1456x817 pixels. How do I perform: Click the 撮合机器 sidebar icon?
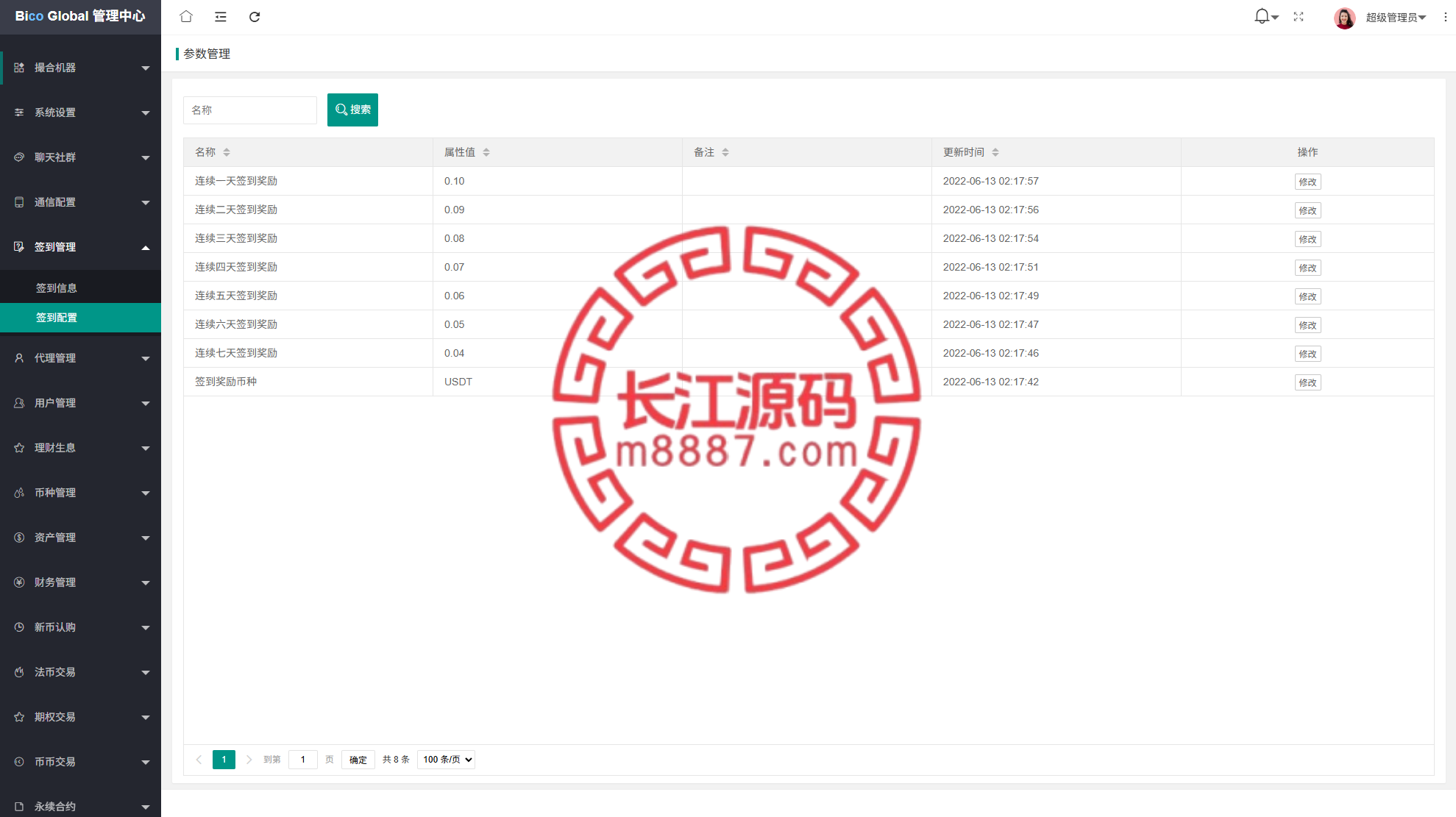(x=19, y=68)
